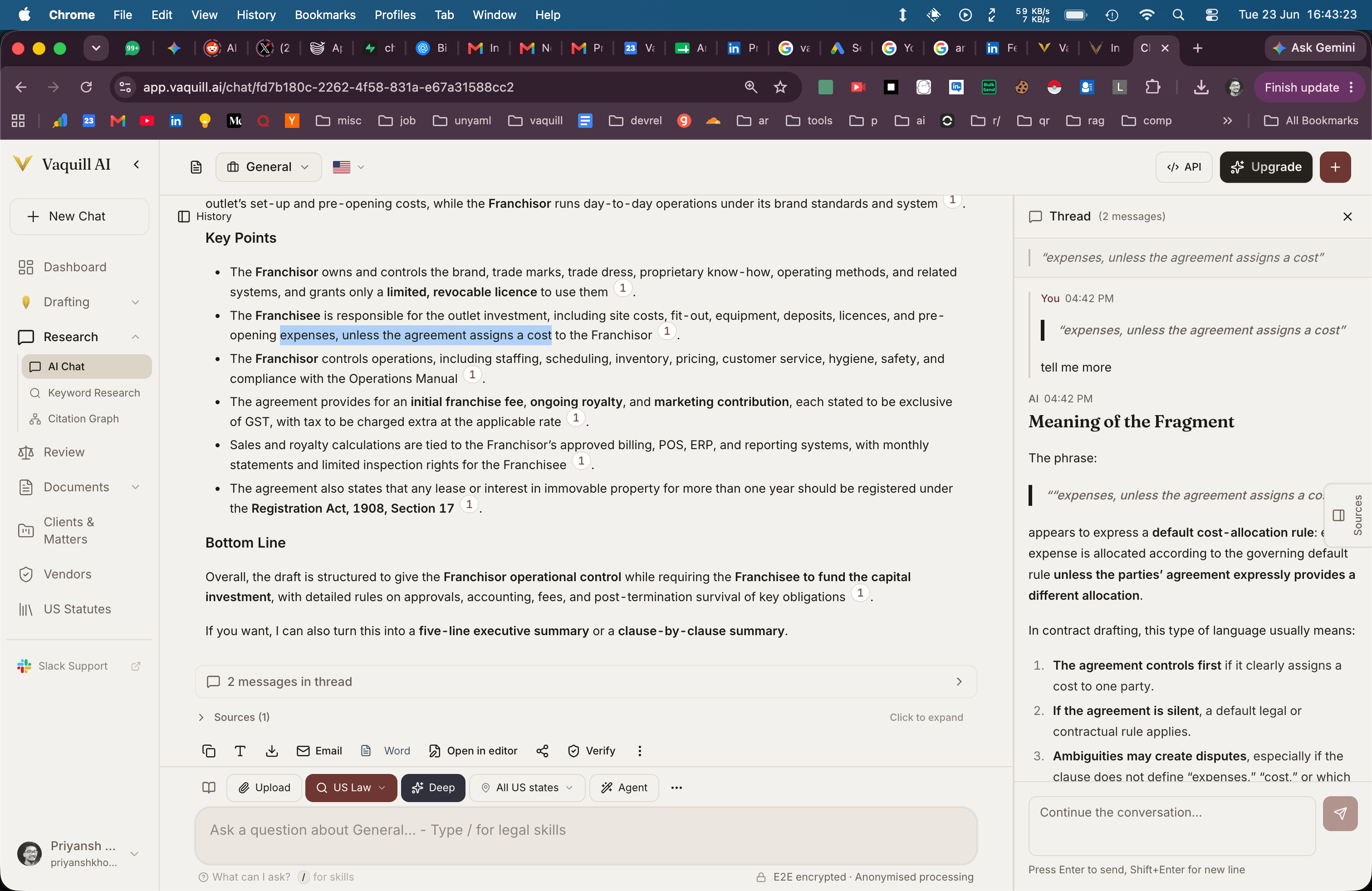The width and height of the screenshot is (1372, 891).
Task: Share the response via the share icon
Action: pos(542,750)
